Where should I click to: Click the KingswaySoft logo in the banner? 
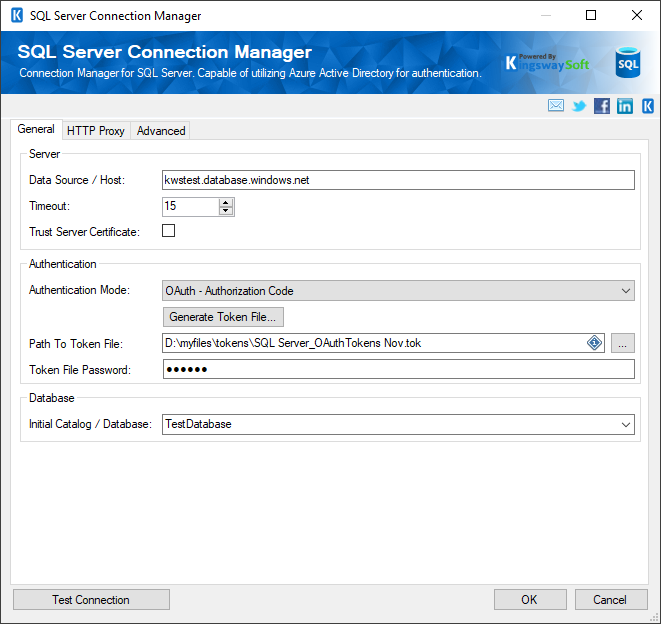click(x=547, y=62)
